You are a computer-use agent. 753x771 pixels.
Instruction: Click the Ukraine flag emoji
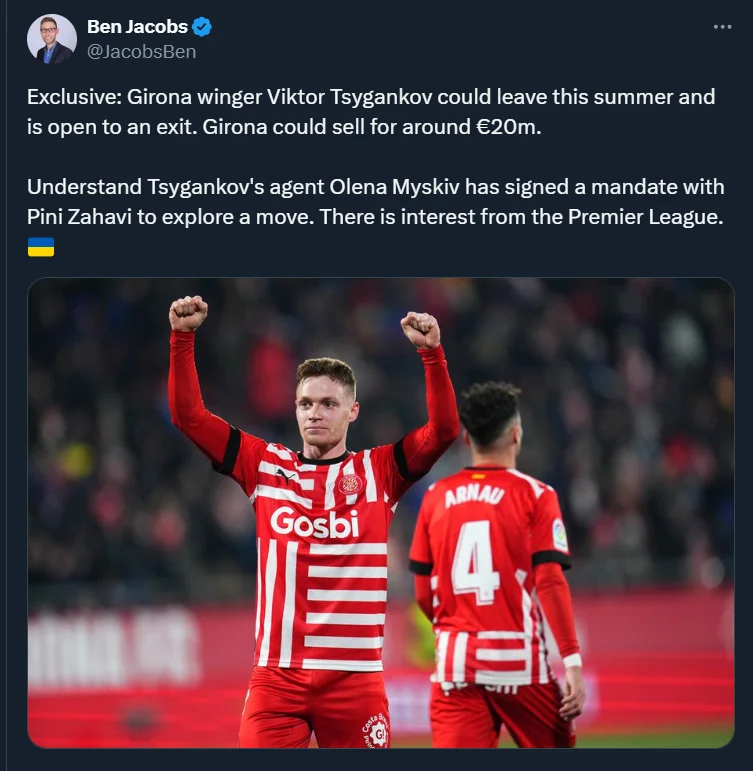pos(41,247)
